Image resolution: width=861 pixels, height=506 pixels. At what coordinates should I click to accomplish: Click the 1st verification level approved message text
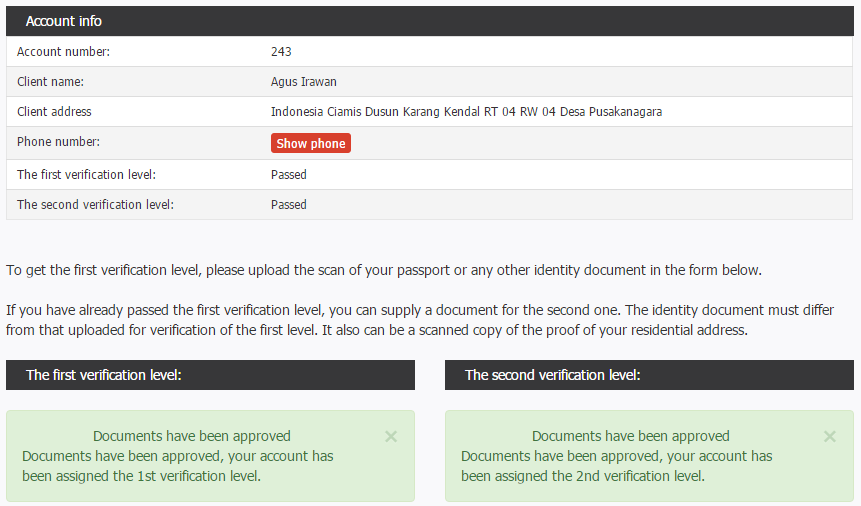(178, 466)
